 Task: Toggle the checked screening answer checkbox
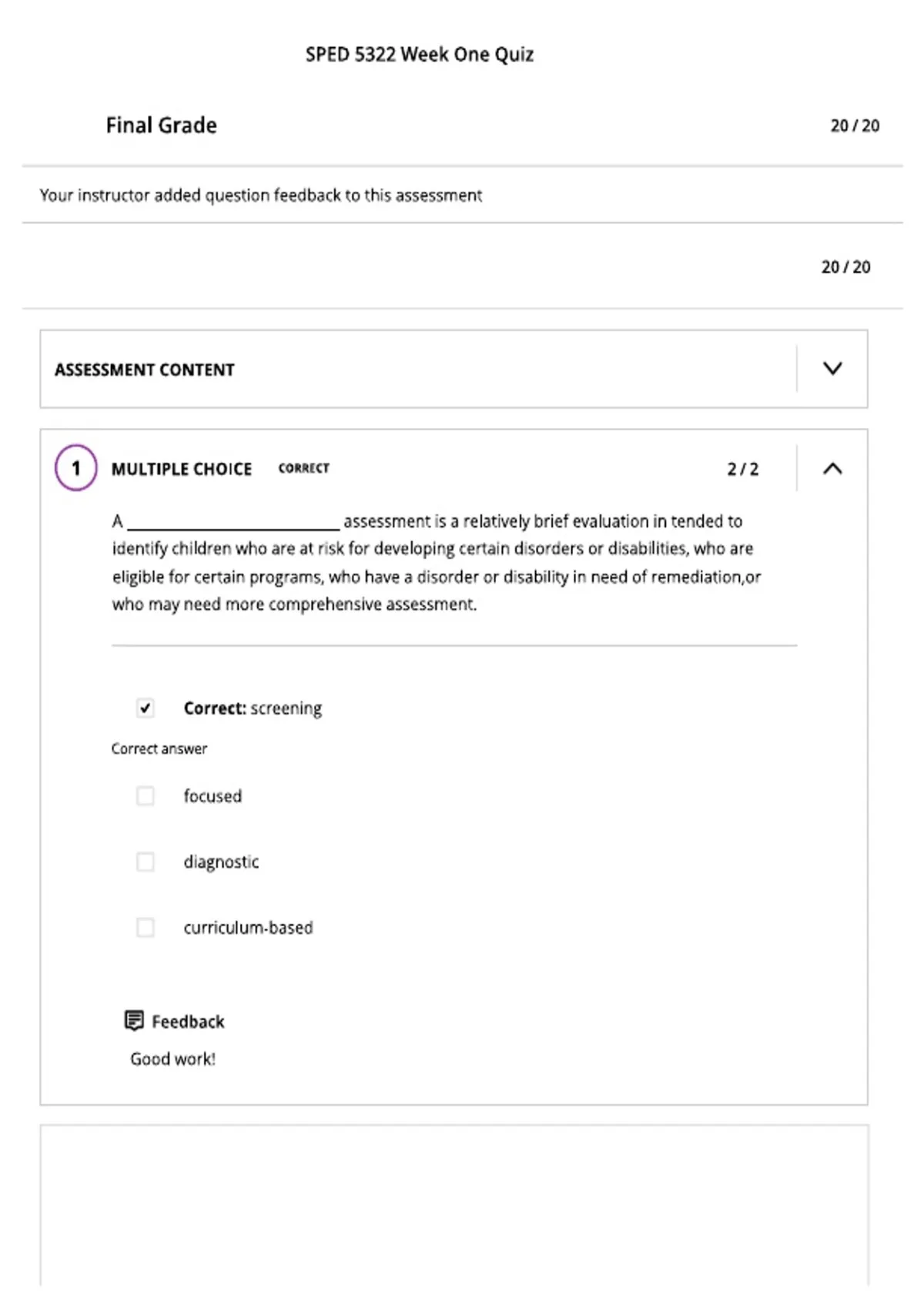(x=146, y=708)
